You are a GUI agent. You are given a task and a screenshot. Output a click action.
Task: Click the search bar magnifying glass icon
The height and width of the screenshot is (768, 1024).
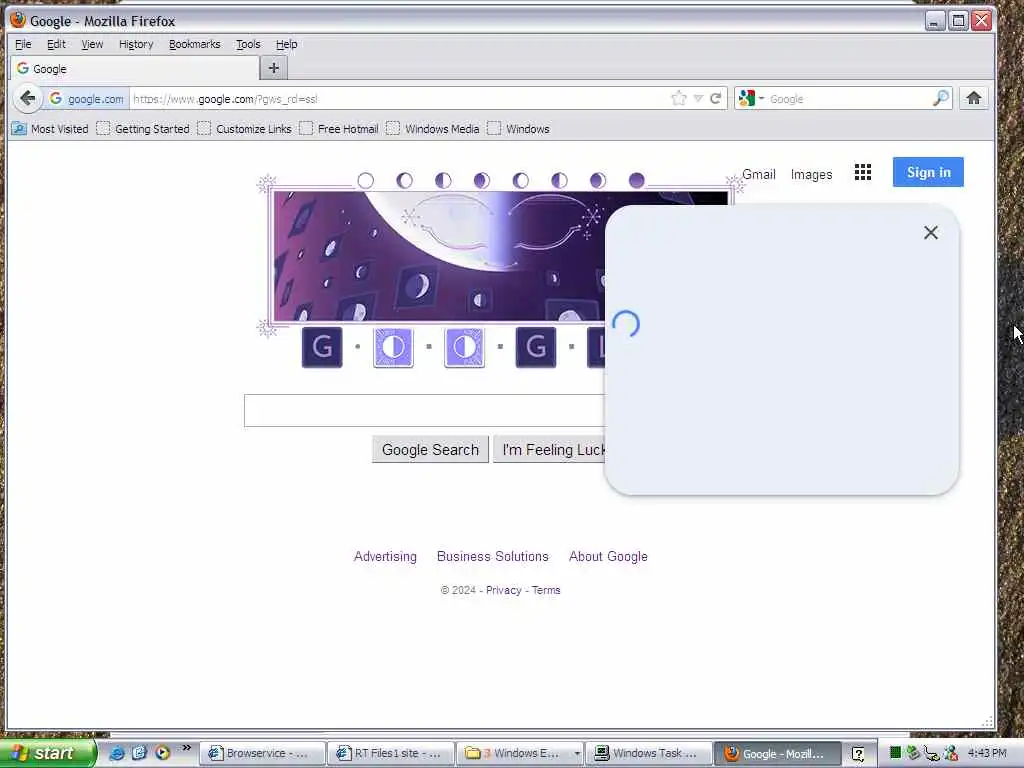tap(940, 99)
